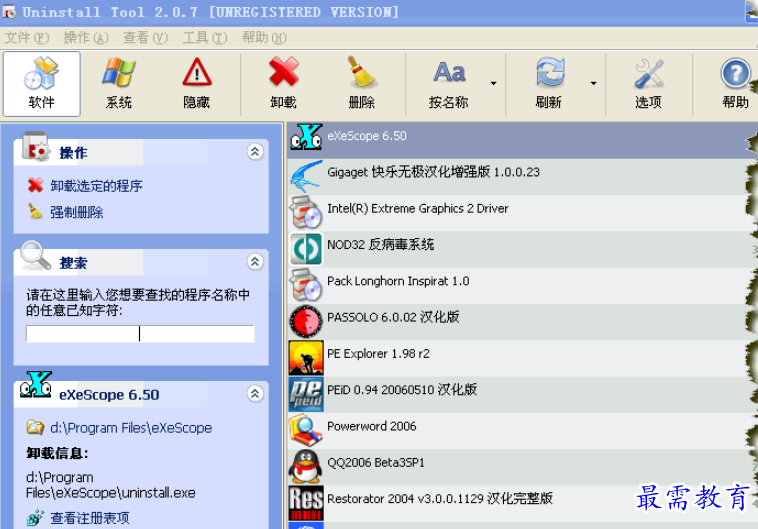This screenshot has height=529, width=758.
Task: Switch to the 软件 view in toolbar
Action: [x=42, y=84]
